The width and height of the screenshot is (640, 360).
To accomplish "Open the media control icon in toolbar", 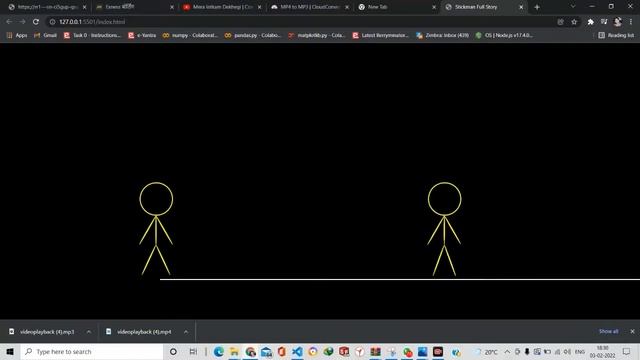I will coord(604,22).
